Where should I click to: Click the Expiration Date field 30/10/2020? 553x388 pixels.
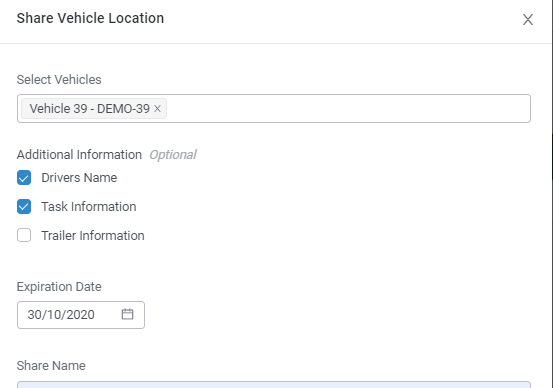[81, 315]
